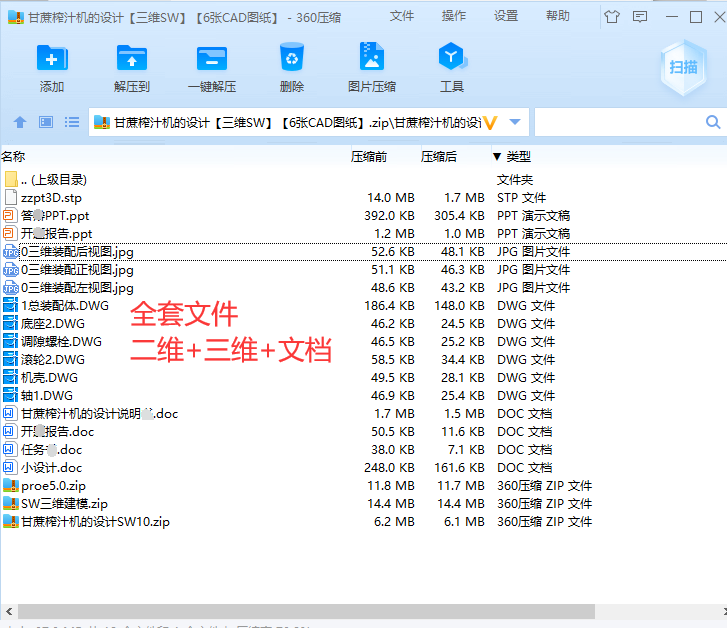
Task: Switch to the list view mode
Action: tap(72, 122)
